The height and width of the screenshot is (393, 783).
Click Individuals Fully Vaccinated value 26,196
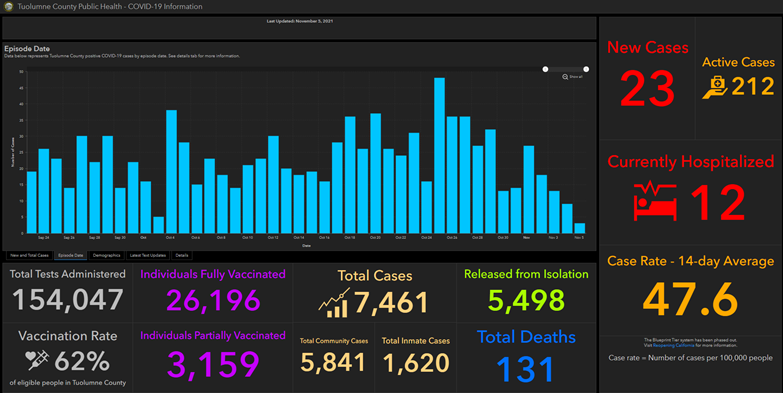pyautogui.click(x=213, y=300)
